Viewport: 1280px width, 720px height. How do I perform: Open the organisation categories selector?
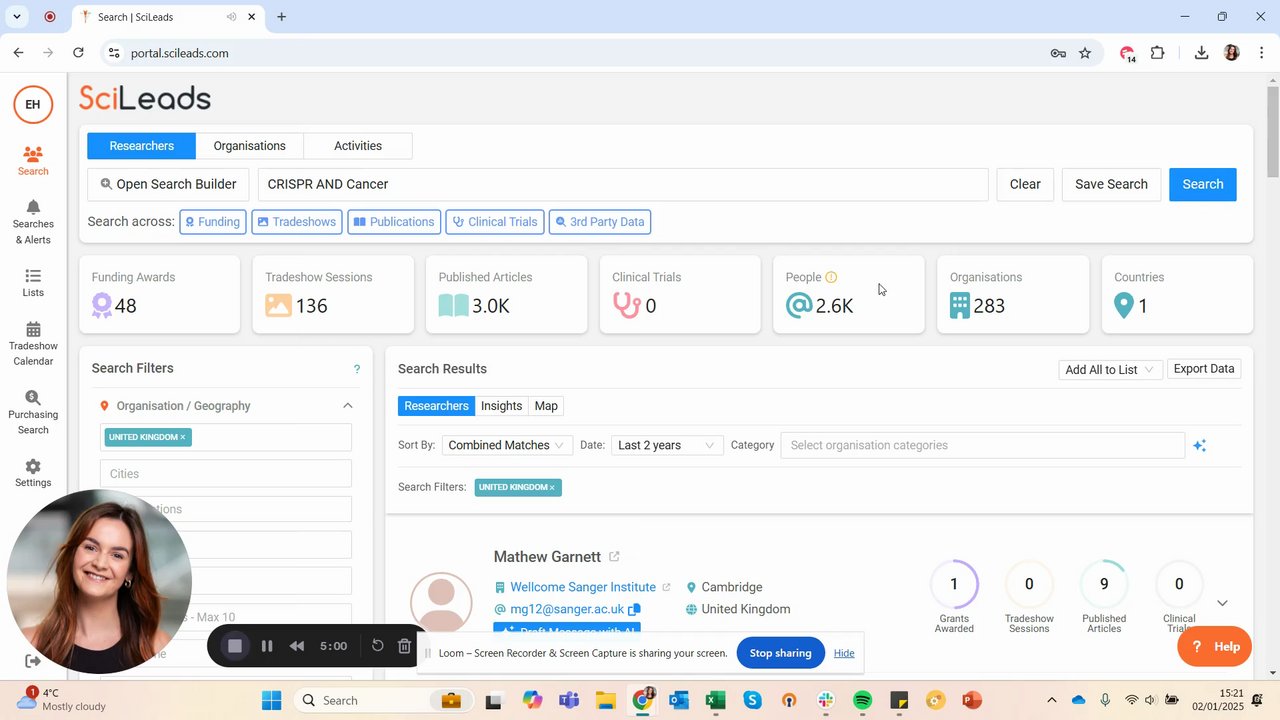click(x=983, y=445)
